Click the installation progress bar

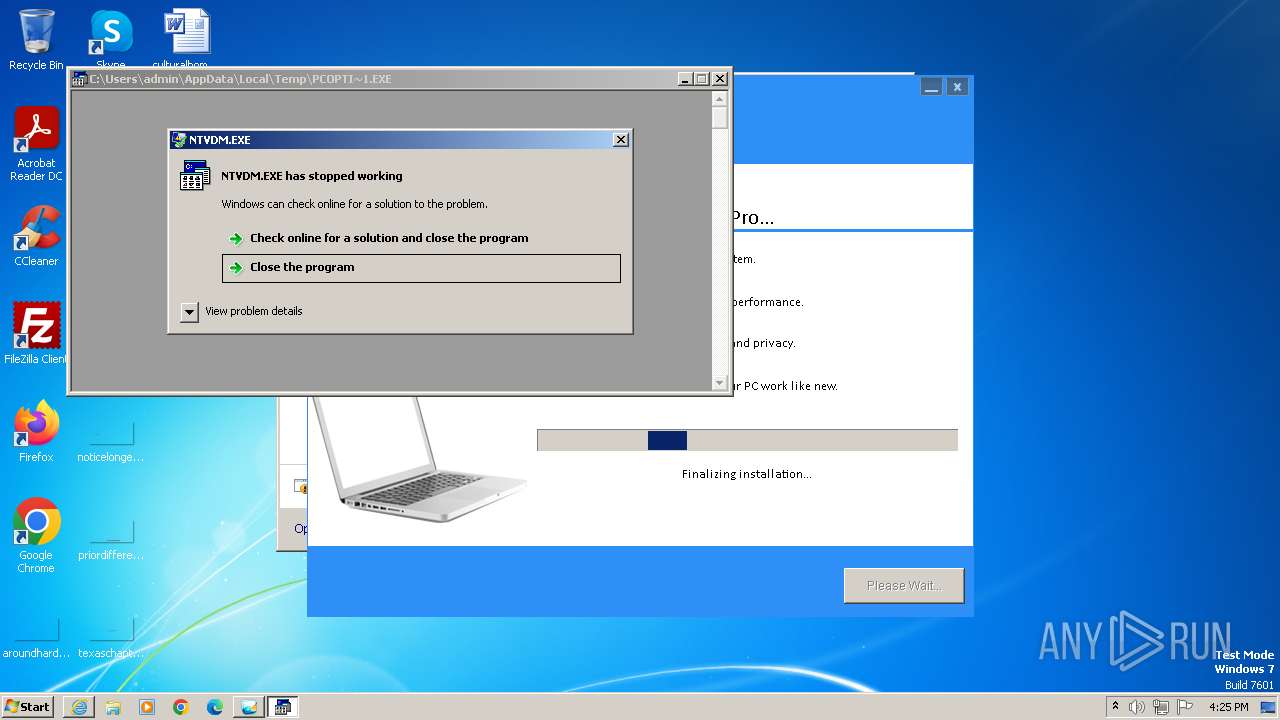747,440
